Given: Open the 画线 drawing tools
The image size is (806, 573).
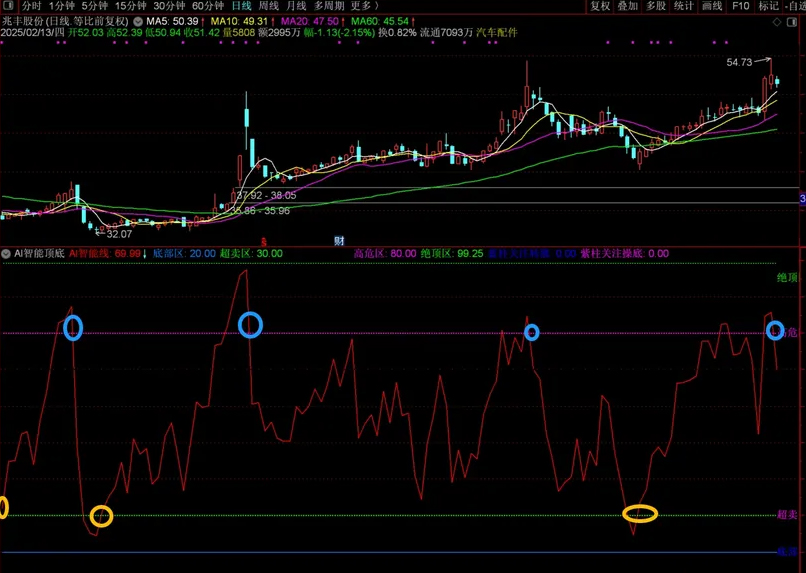Looking at the screenshot, I should (x=712, y=6).
